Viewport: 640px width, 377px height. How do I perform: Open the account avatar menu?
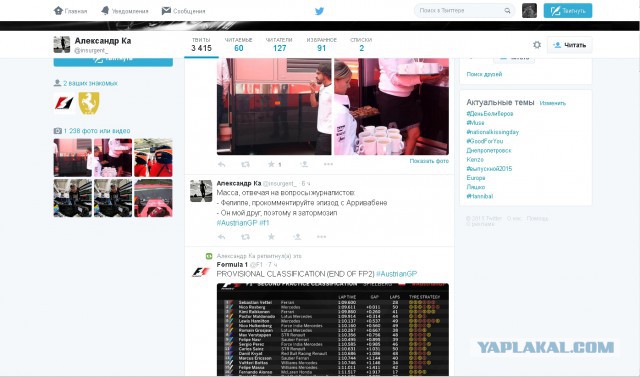pos(529,11)
